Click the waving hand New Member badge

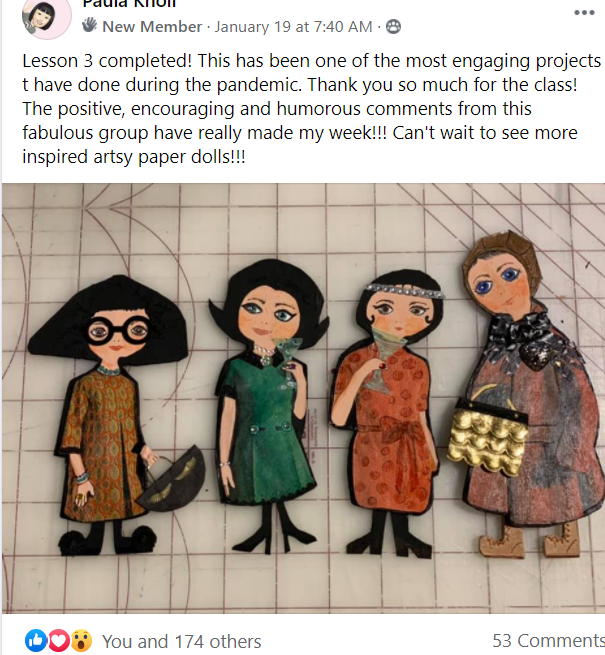[89, 25]
